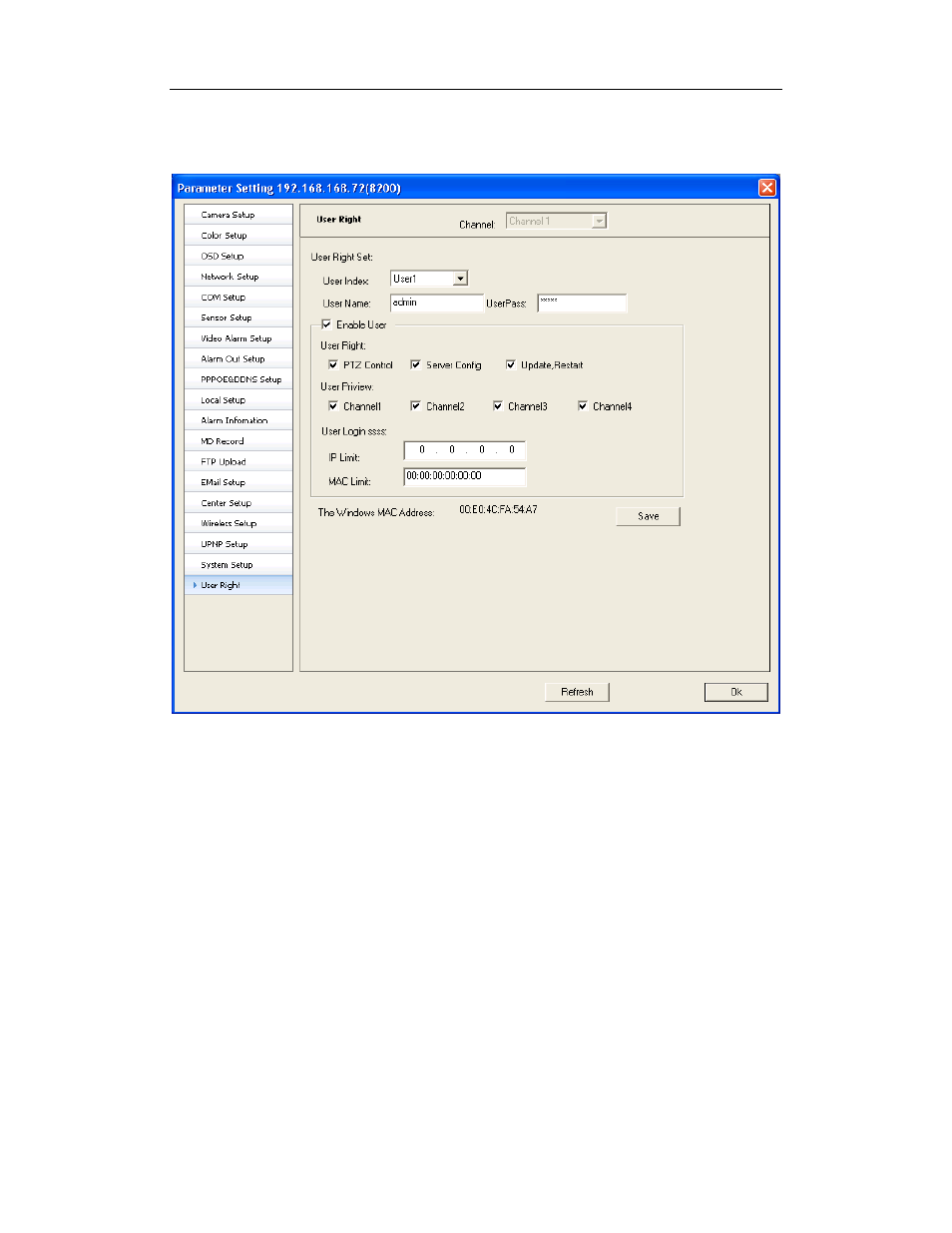
Task: Click the UserPass password field
Action: click(582, 303)
